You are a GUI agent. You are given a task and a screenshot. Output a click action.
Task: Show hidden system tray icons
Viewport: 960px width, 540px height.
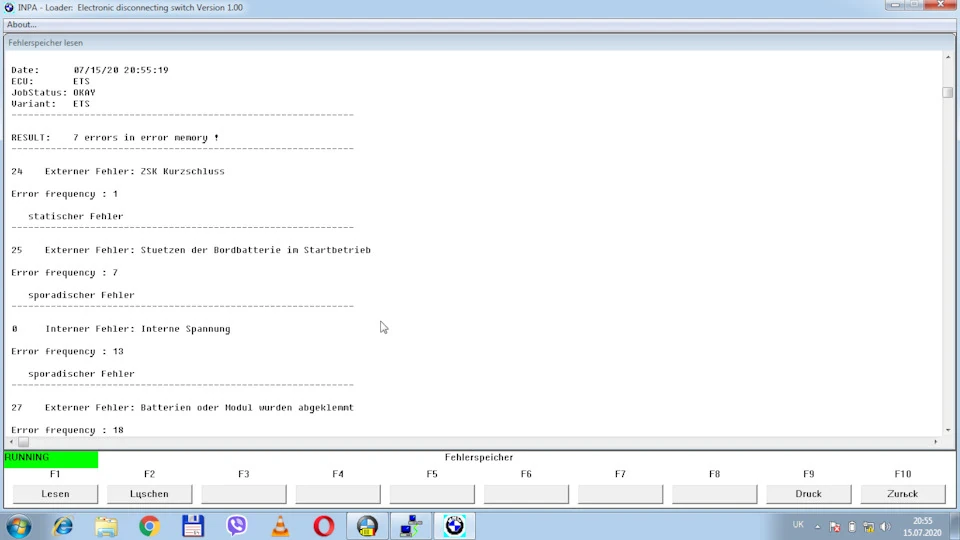click(x=817, y=527)
